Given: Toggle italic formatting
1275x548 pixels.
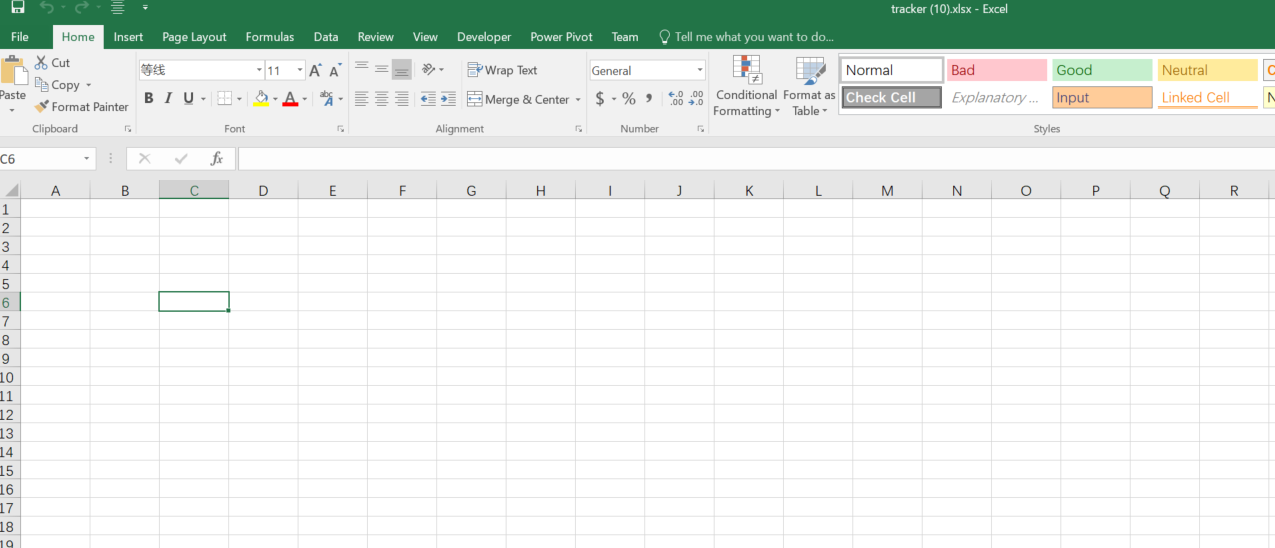Looking at the screenshot, I should click(x=167, y=98).
